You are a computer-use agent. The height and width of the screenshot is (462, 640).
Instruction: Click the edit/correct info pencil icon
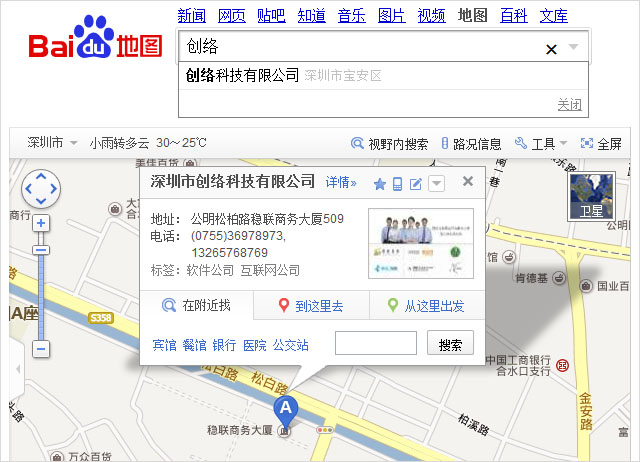(416, 183)
